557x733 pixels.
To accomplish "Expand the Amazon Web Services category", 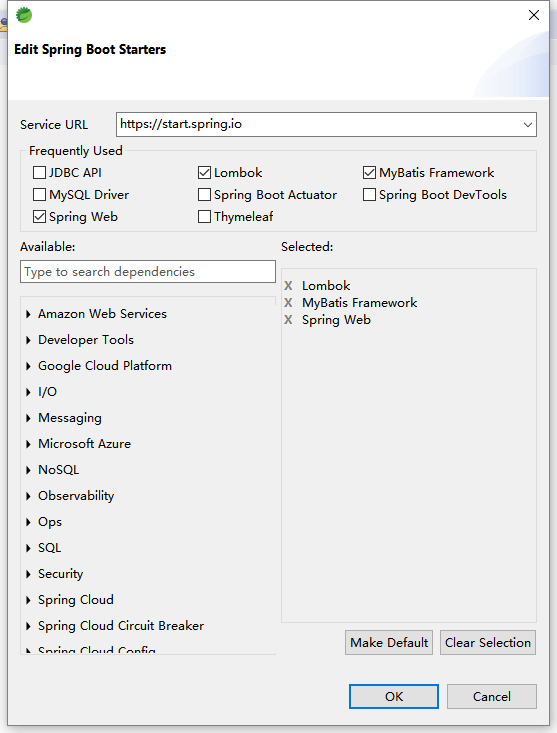I will (29, 314).
